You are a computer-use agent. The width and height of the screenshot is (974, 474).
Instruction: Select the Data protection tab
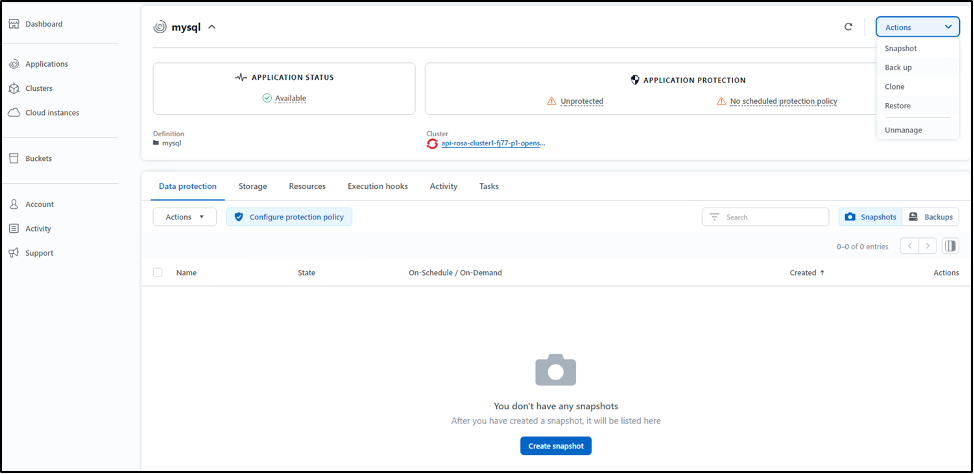click(x=188, y=186)
